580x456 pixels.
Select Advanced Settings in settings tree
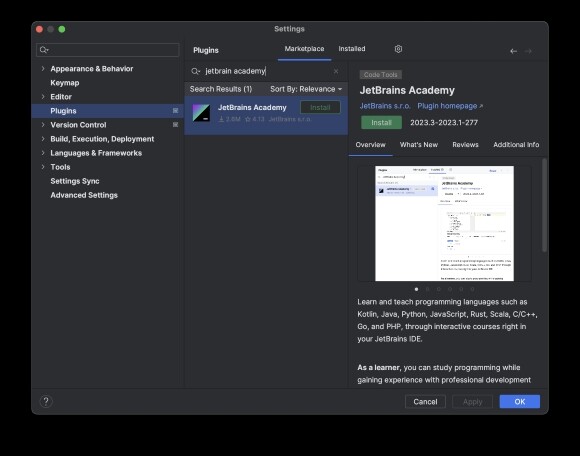pos(84,195)
